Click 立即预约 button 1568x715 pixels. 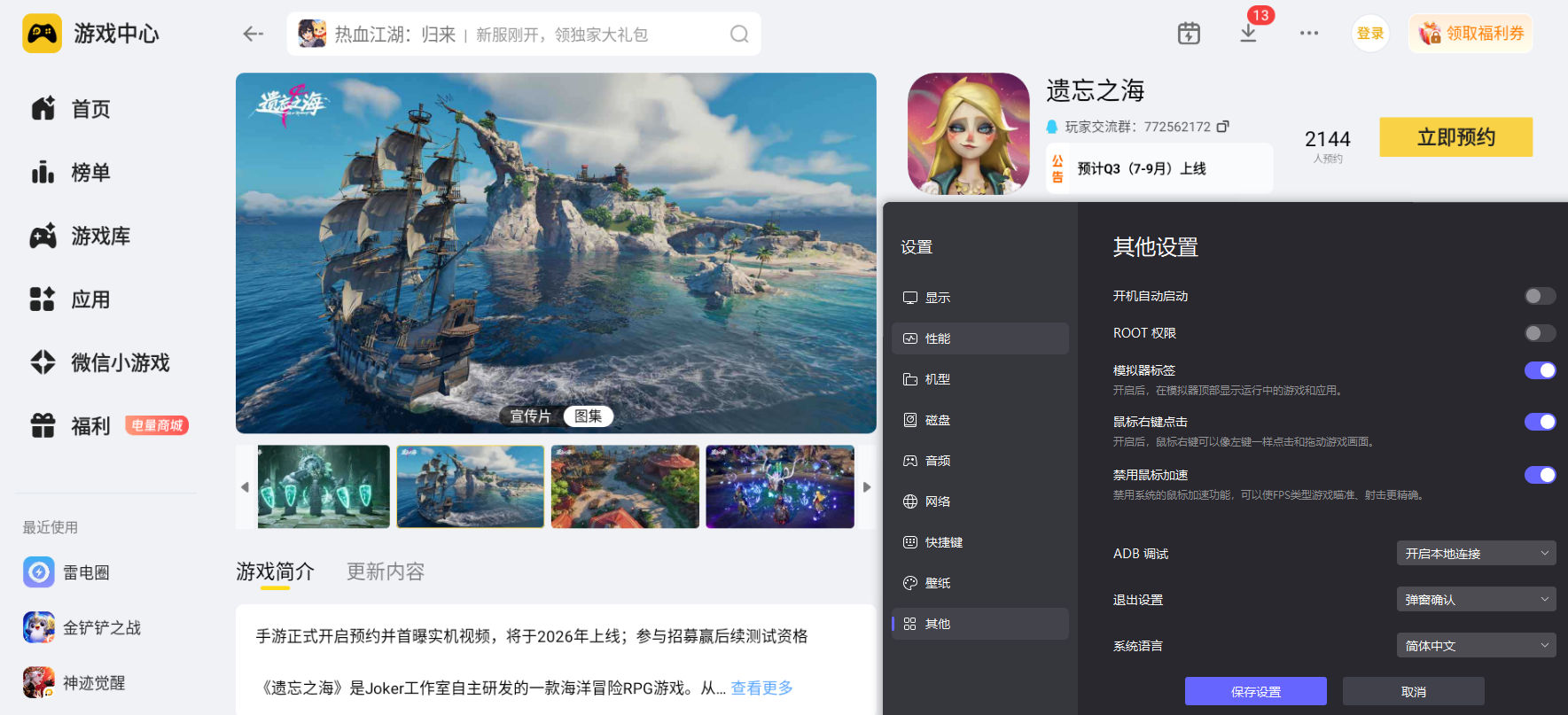[1455, 137]
